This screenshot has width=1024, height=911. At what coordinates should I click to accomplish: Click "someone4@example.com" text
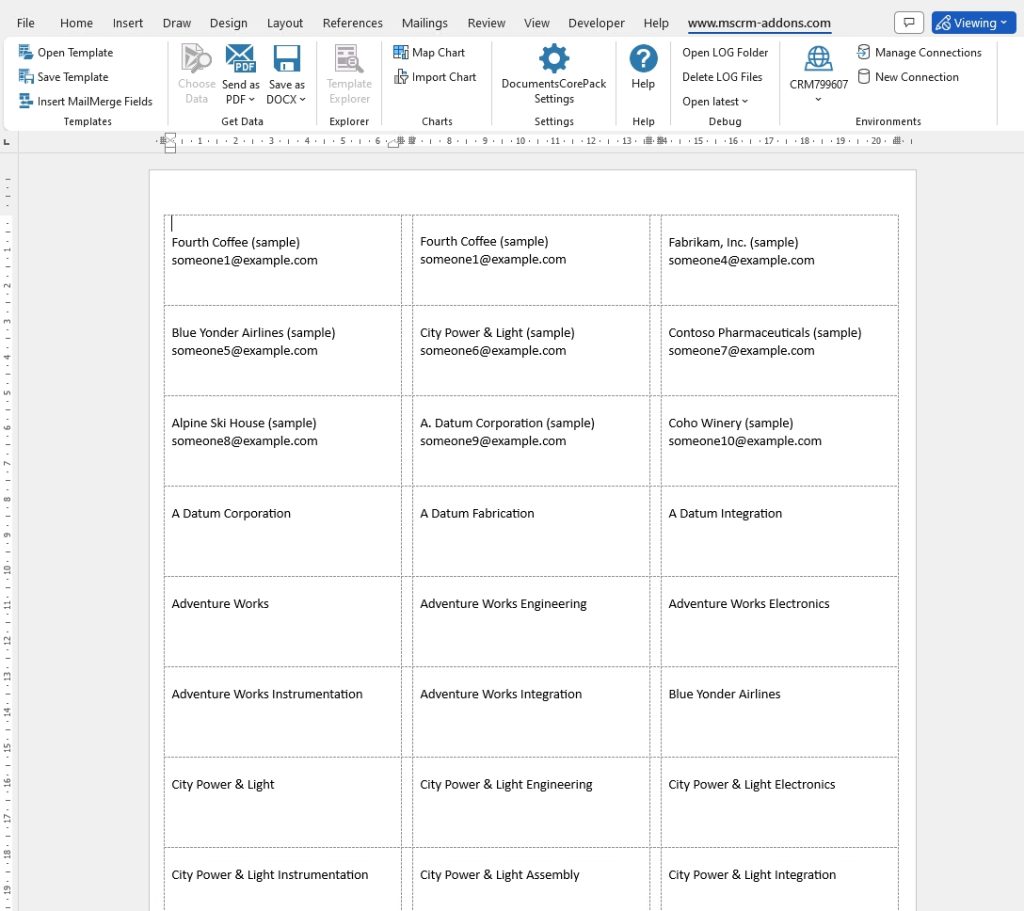tap(741, 260)
